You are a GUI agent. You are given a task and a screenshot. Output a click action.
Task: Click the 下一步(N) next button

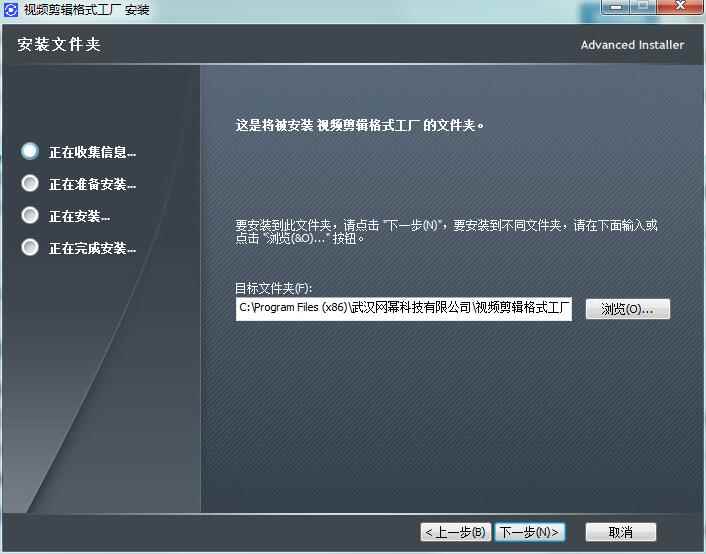coord(530,532)
